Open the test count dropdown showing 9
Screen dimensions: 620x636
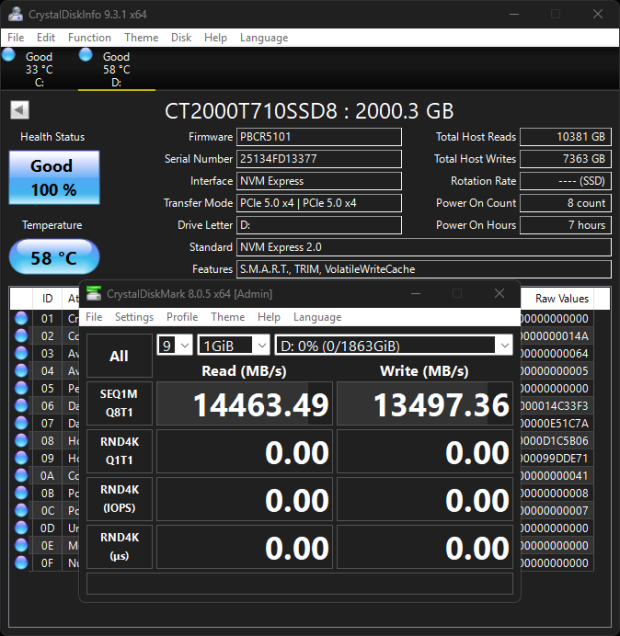[175, 346]
